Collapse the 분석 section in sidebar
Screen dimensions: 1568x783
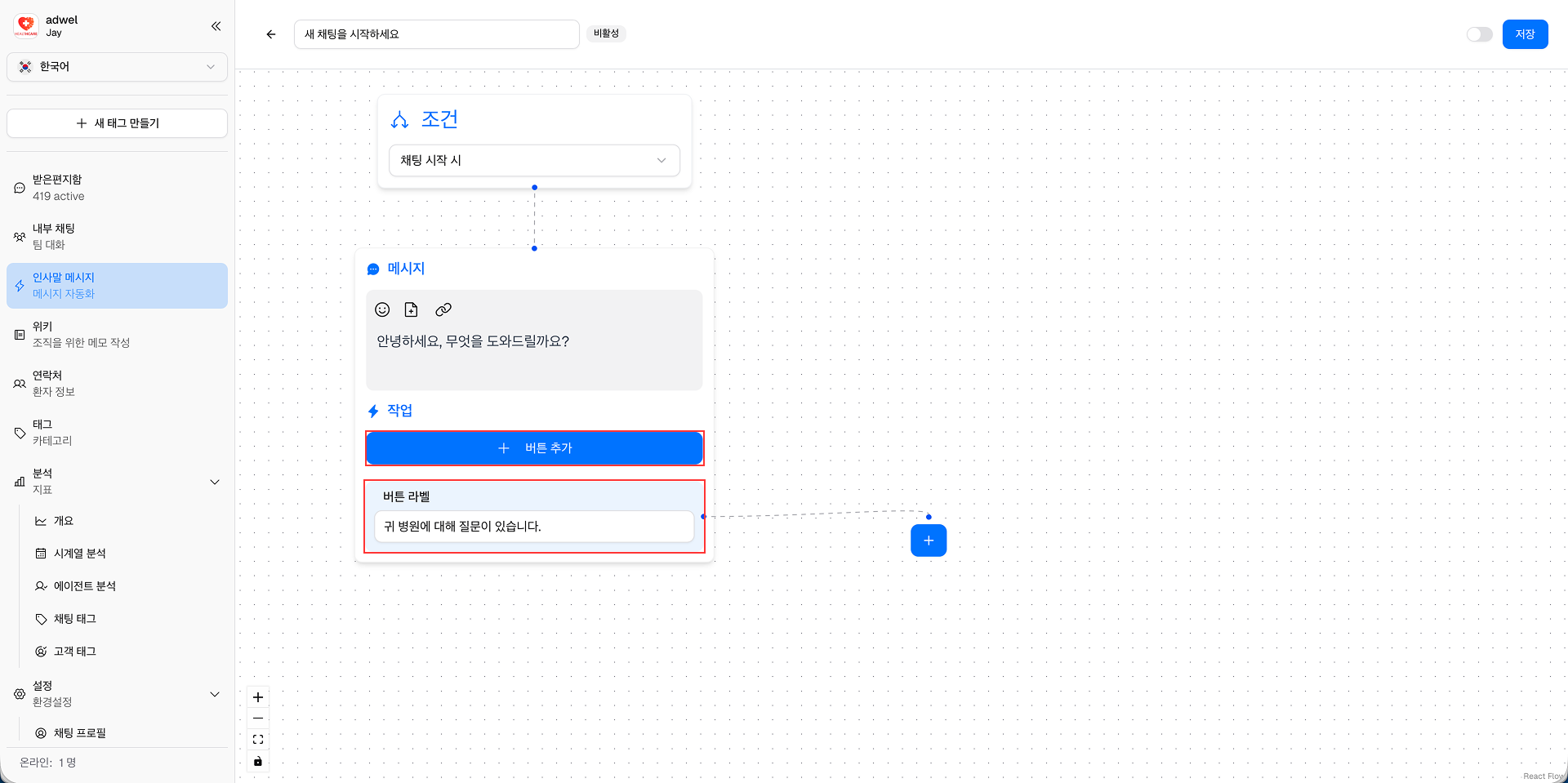[215, 482]
